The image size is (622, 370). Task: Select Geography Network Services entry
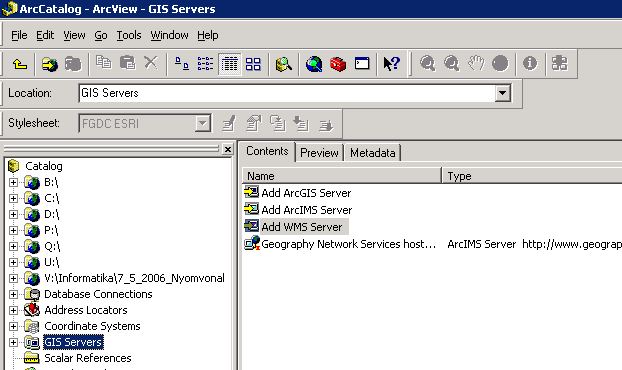(340, 244)
